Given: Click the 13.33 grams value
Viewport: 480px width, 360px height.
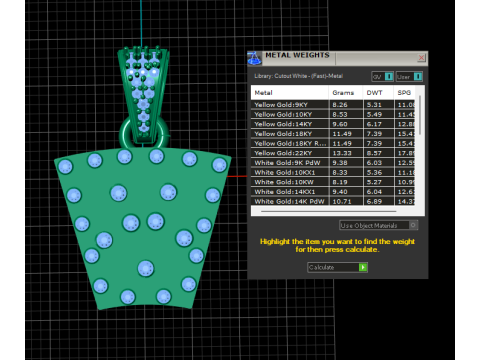Looking at the screenshot, I should coord(342,153).
